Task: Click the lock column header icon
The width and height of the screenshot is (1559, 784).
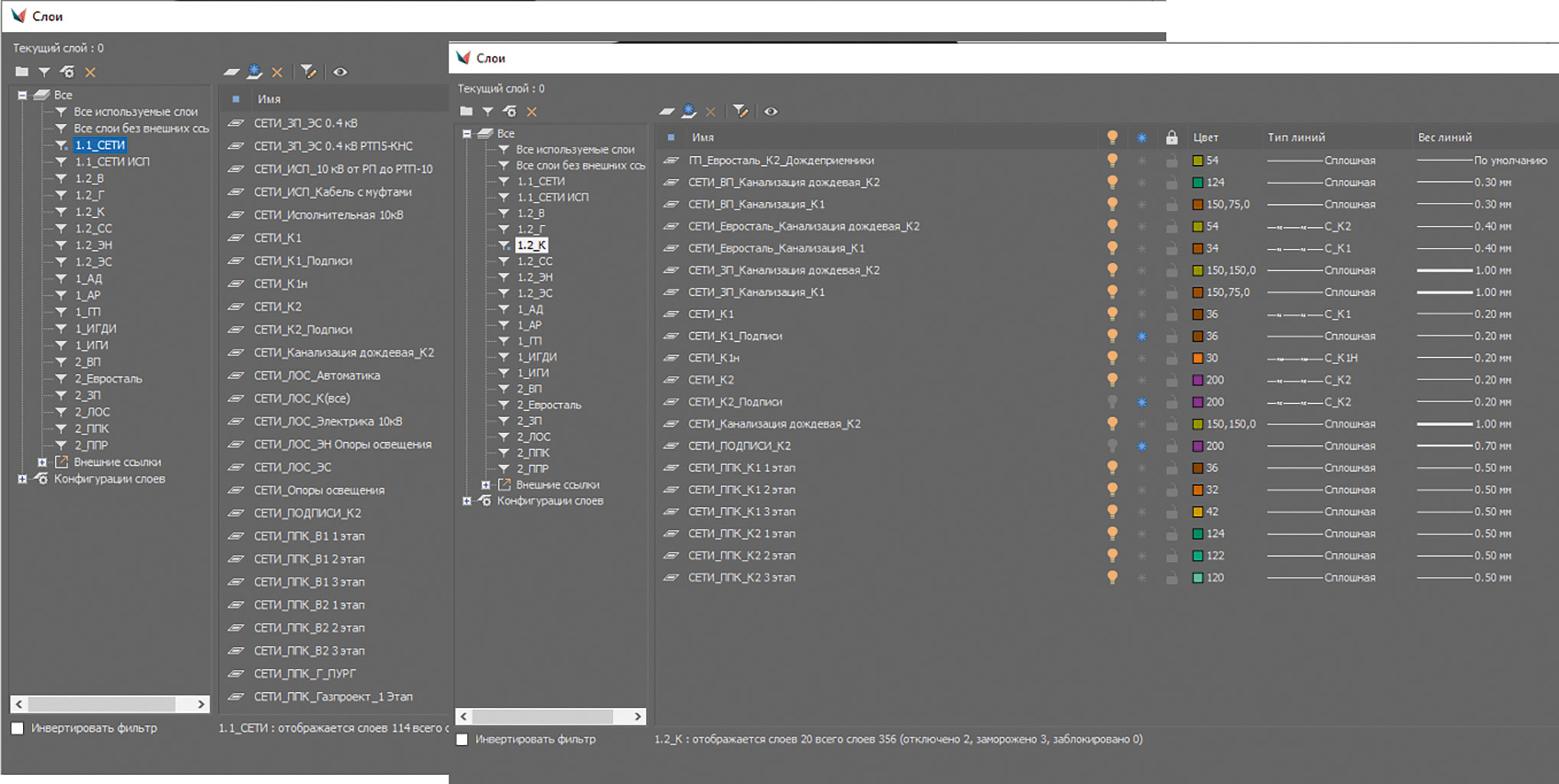Action: tap(1172, 138)
